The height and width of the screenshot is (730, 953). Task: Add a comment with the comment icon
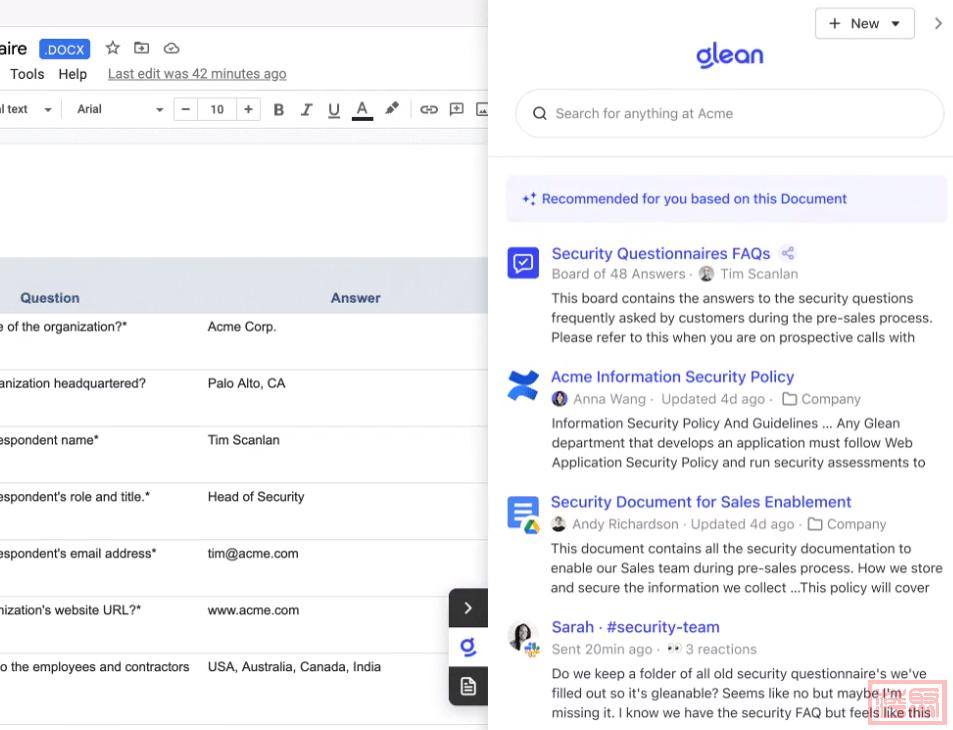pyautogui.click(x=456, y=109)
